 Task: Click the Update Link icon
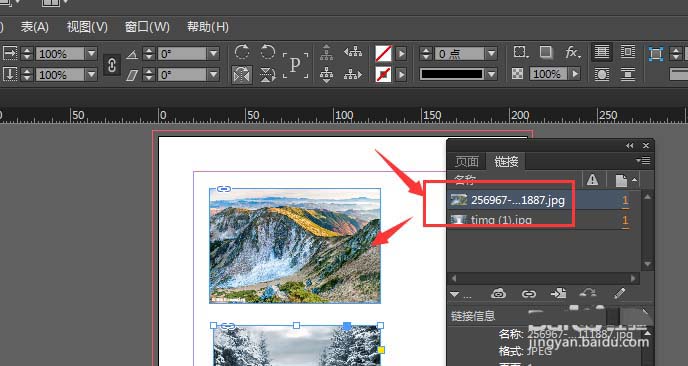pos(588,294)
